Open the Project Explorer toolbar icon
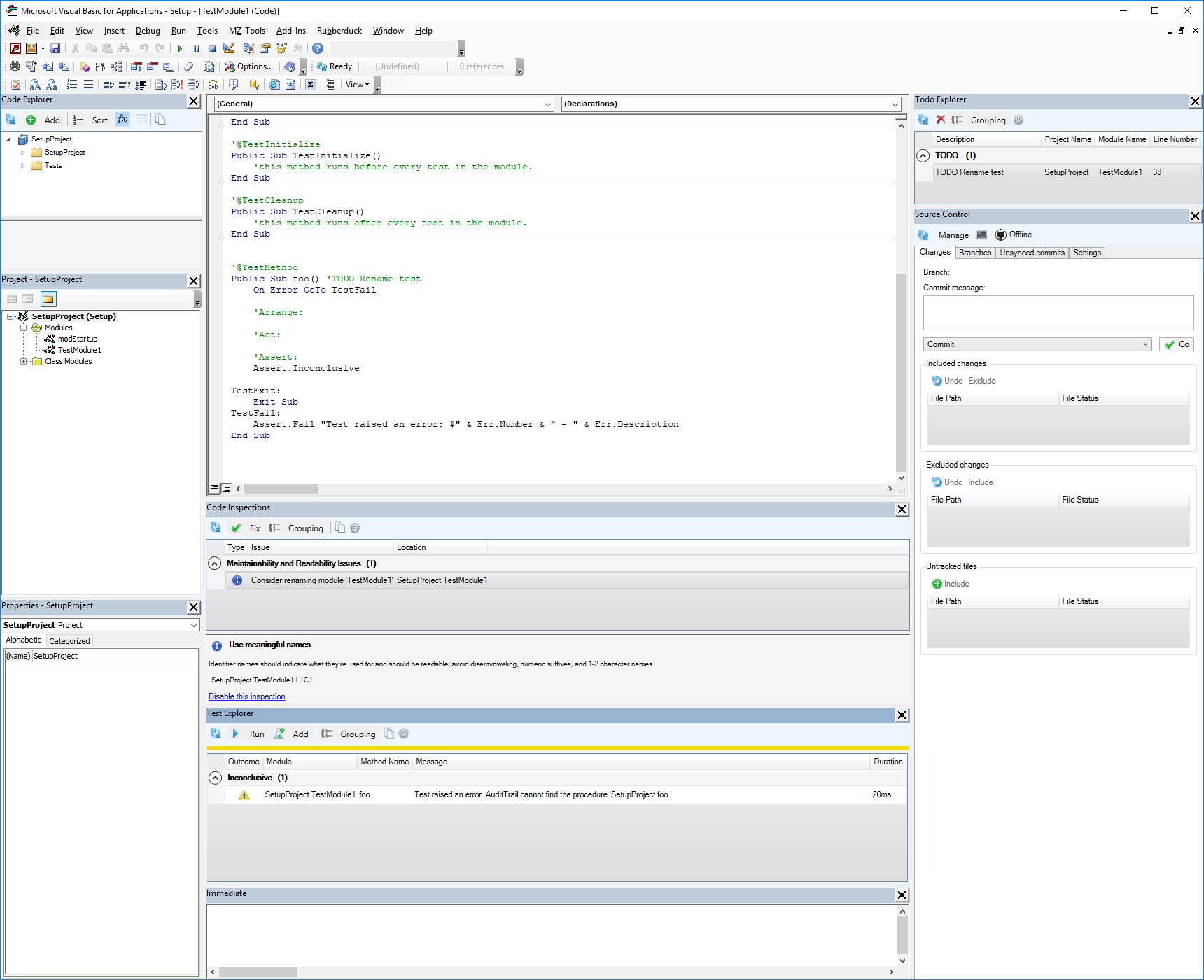This screenshot has height=980, width=1204. point(249,48)
